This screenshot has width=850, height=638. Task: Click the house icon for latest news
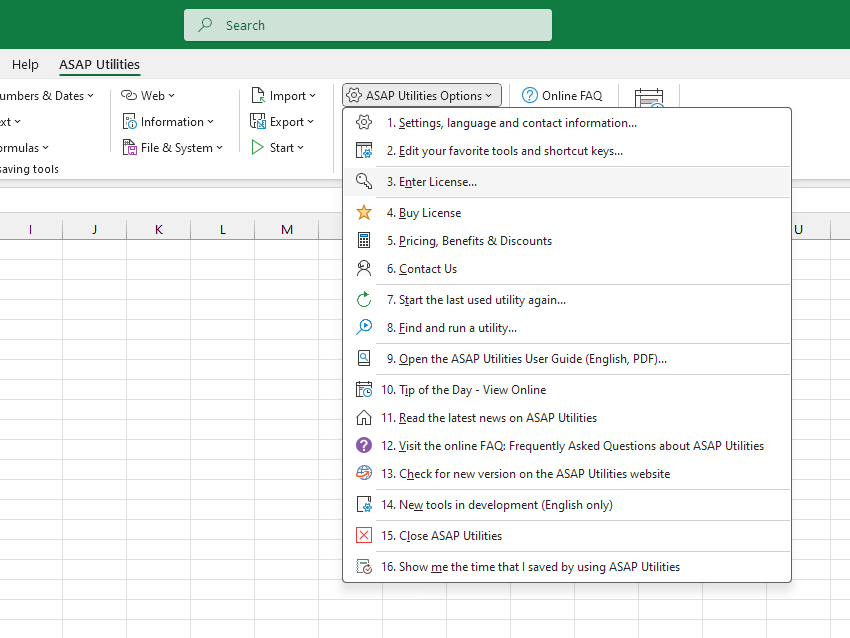[364, 417]
